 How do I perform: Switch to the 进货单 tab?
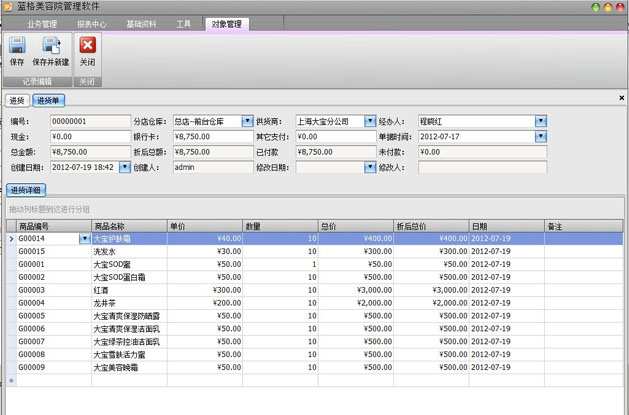[x=48, y=101]
